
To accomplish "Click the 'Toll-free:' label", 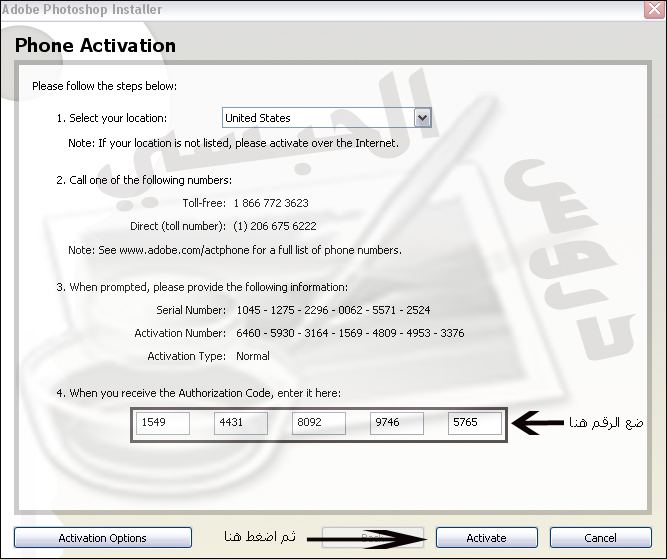I will coord(204,203).
